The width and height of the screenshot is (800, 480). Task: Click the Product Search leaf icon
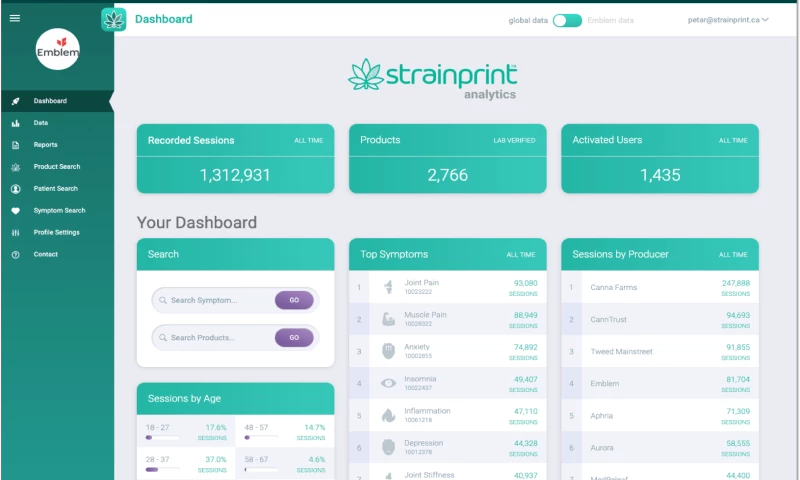[16, 167]
